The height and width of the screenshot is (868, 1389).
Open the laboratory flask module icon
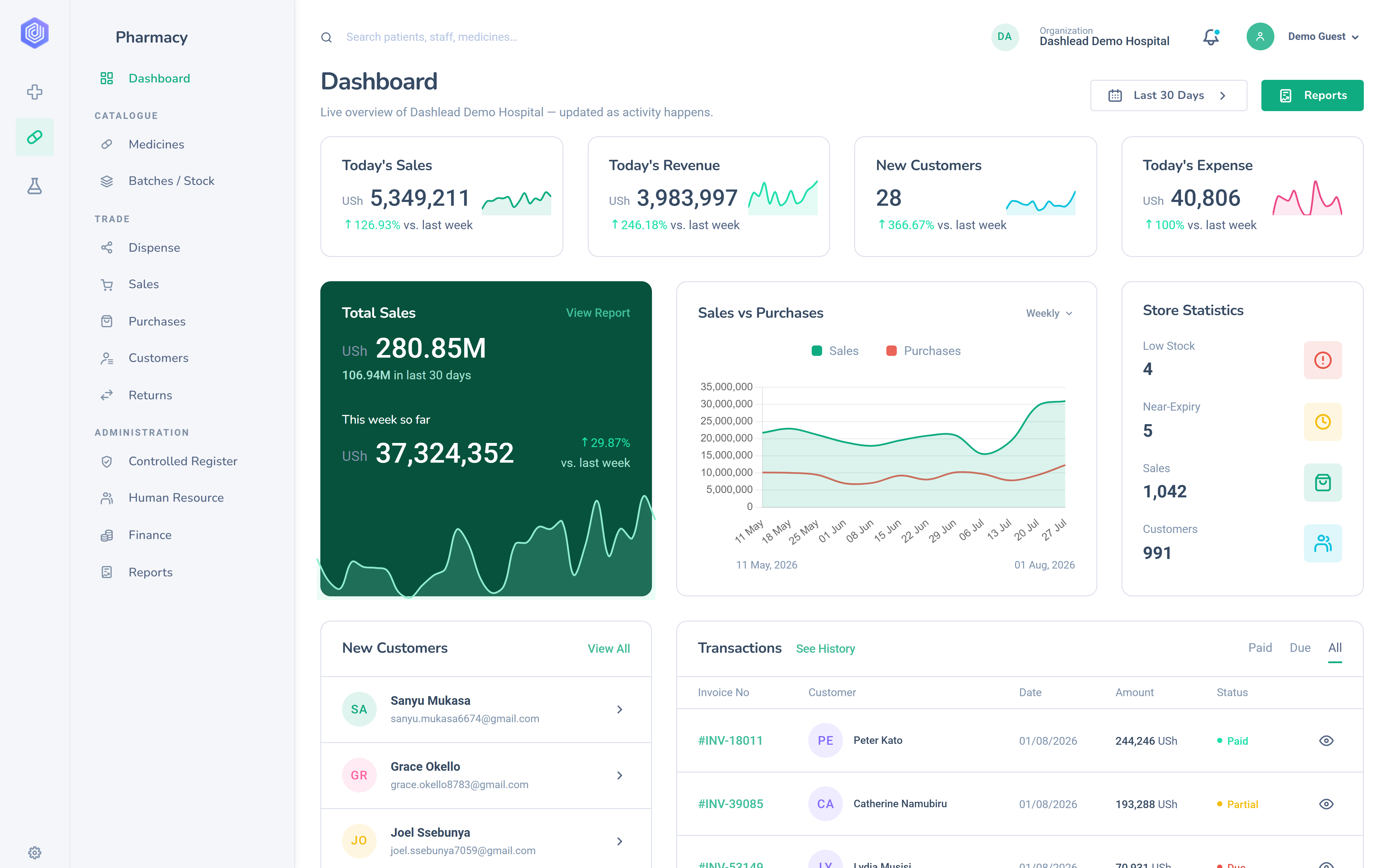click(34, 185)
